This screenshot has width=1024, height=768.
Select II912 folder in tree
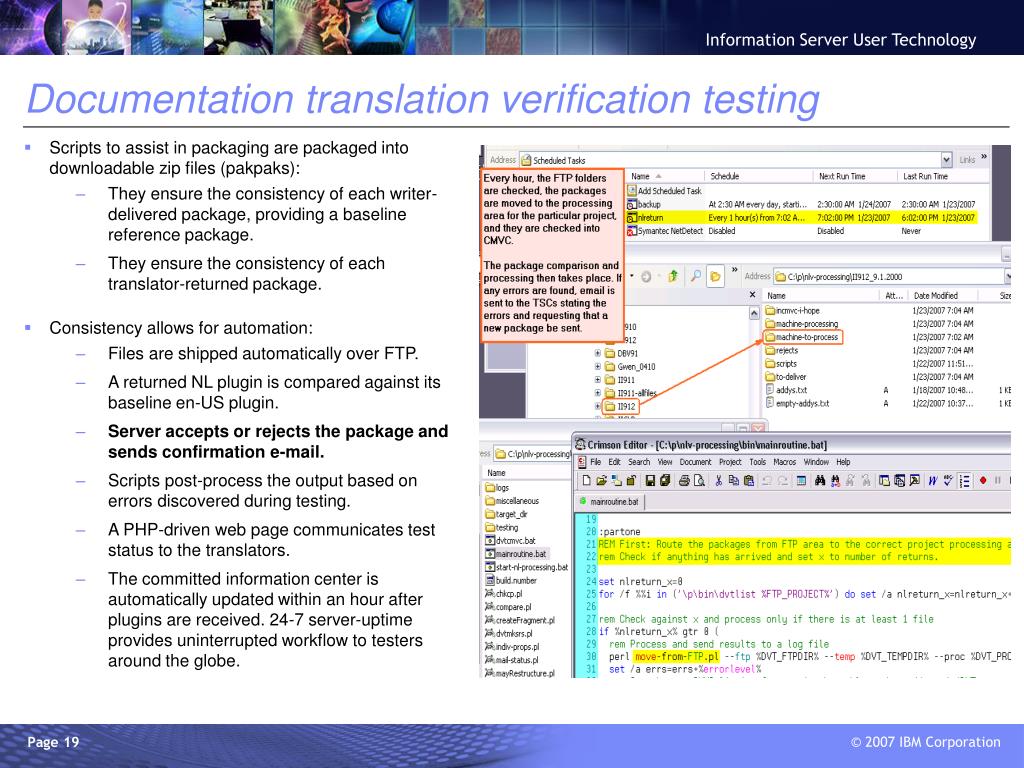(620, 406)
